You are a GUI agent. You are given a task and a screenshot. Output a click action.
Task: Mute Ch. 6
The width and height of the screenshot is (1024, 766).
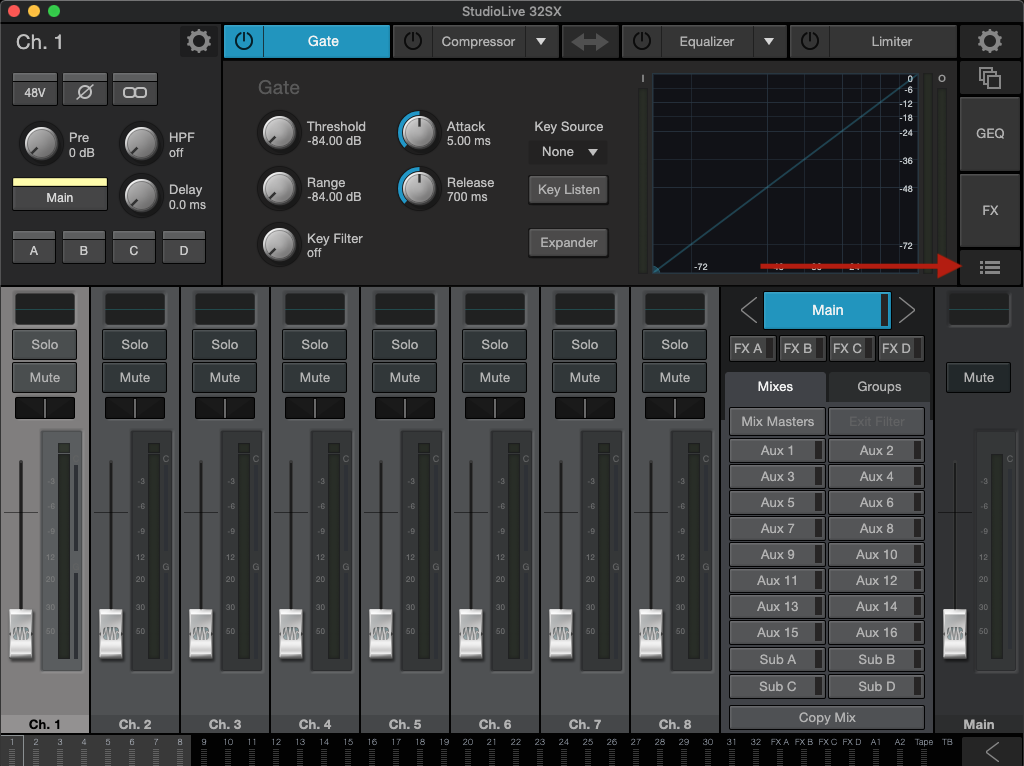pos(494,377)
